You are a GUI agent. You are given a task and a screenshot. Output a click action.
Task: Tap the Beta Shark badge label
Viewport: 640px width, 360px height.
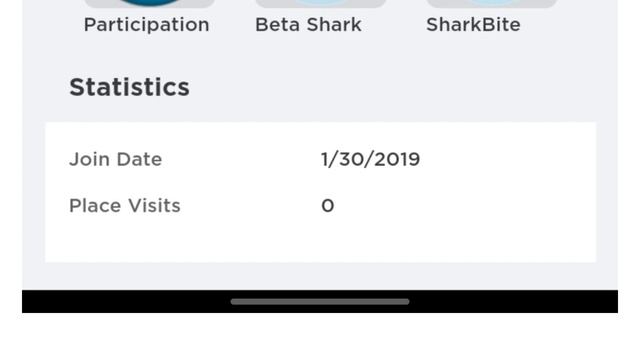click(308, 25)
